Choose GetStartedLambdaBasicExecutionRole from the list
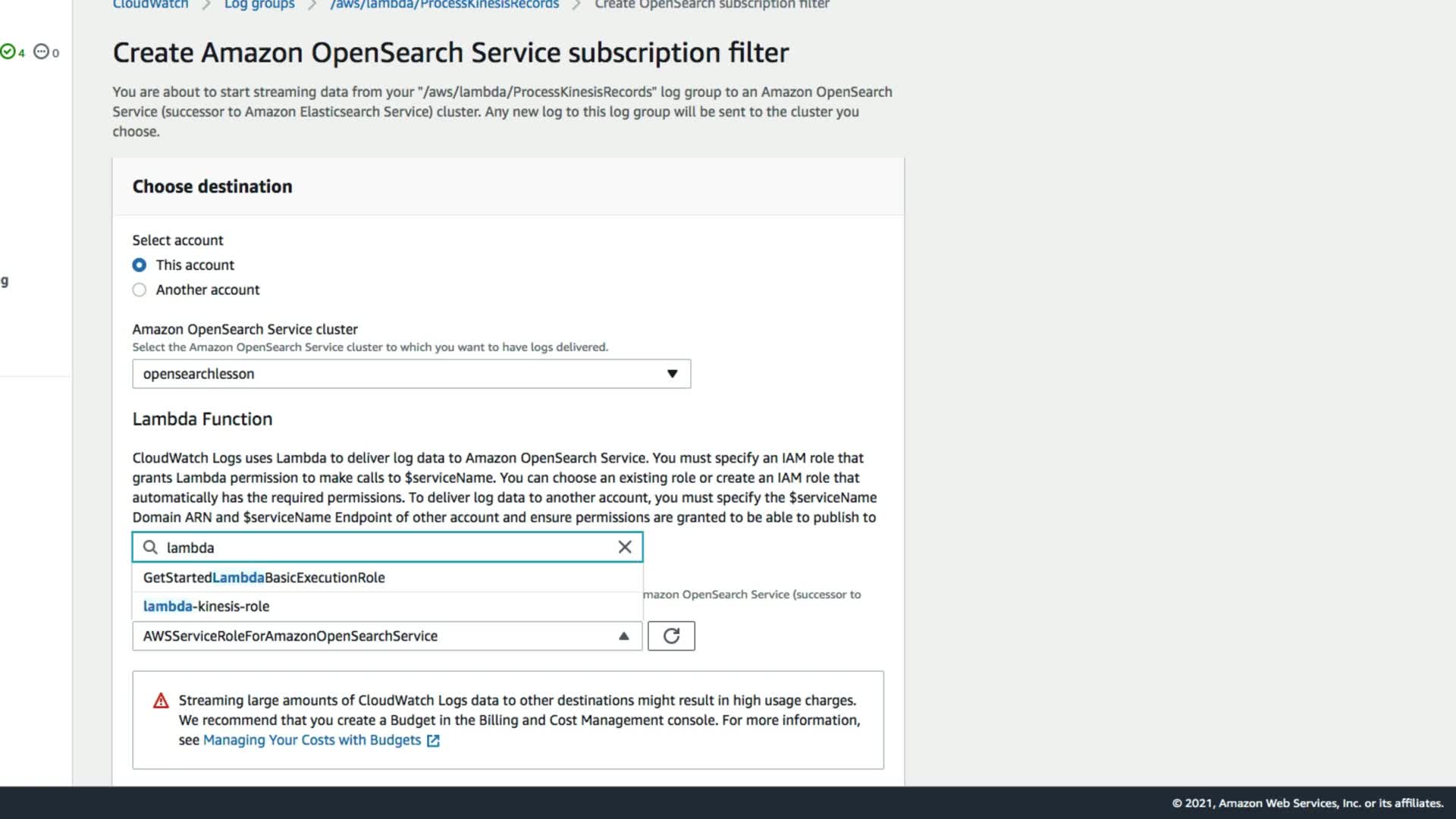The height and width of the screenshot is (819, 1456). pyautogui.click(x=264, y=577)
